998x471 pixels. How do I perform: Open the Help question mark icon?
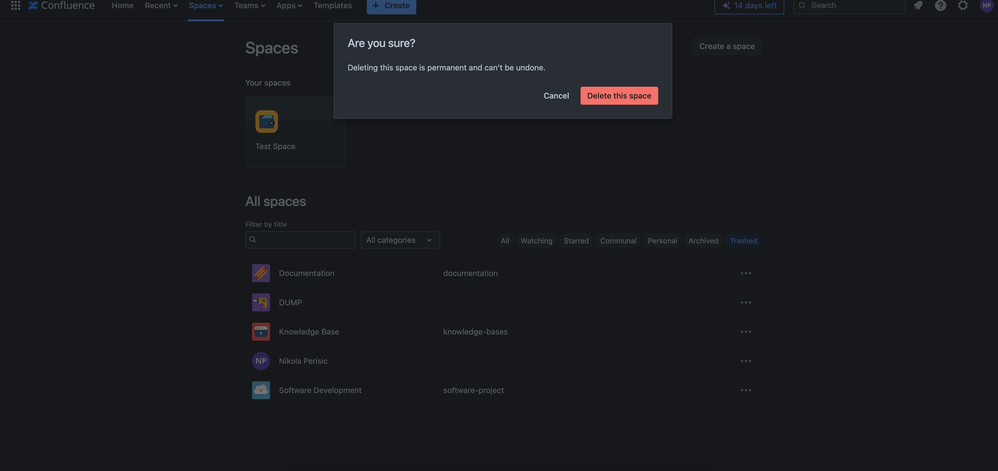coord(940,5)
